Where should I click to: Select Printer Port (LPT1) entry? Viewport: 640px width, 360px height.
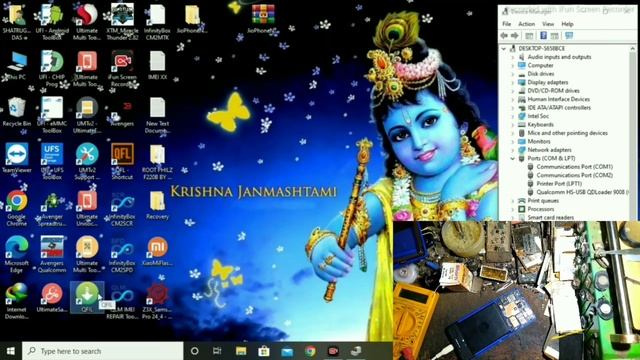tap(555, 184)
